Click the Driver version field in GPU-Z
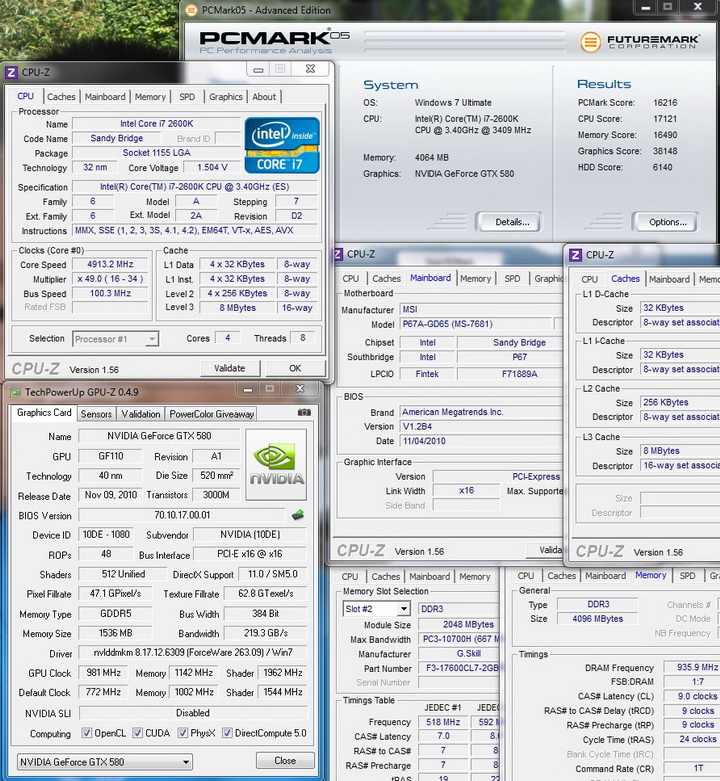This screenshot has width=720, height=781. (x=193, y=652)
